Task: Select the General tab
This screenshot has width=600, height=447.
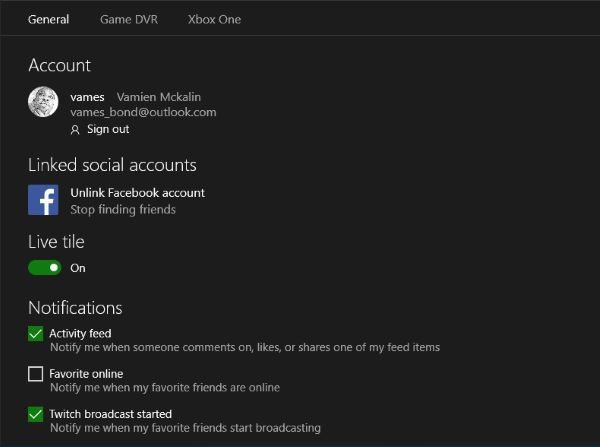Action: (x=49, y=20)
